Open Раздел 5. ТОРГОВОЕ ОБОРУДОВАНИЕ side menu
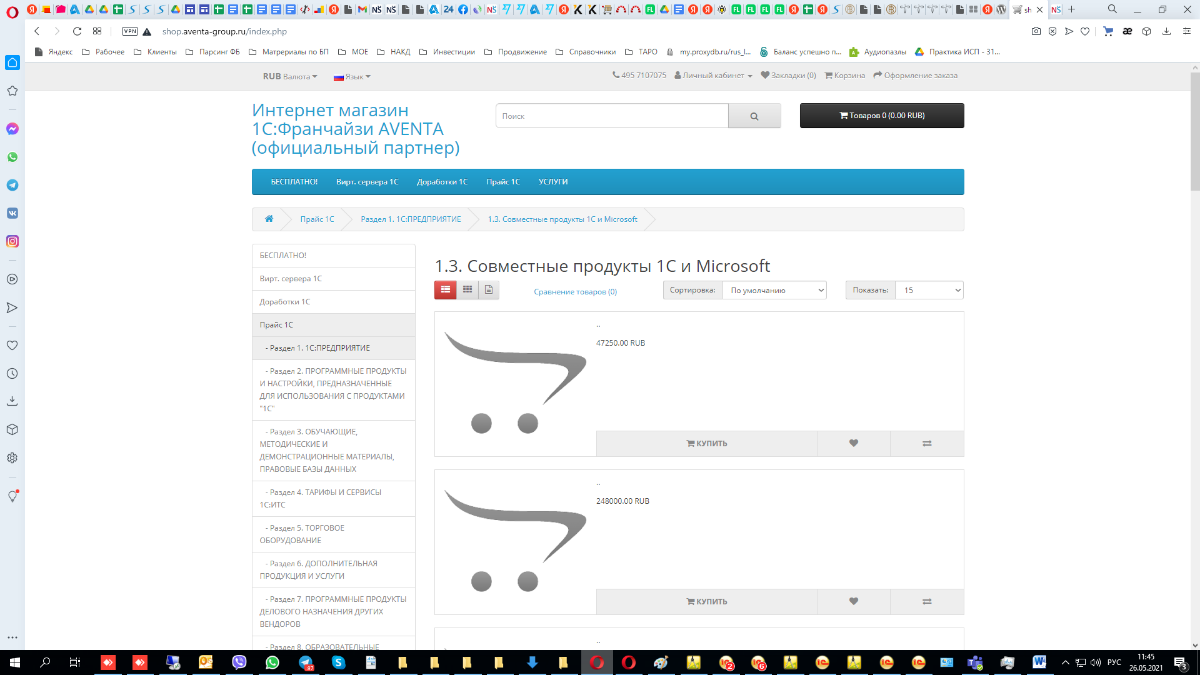This screenshot has height=675, width=1200. click(334, 534)
